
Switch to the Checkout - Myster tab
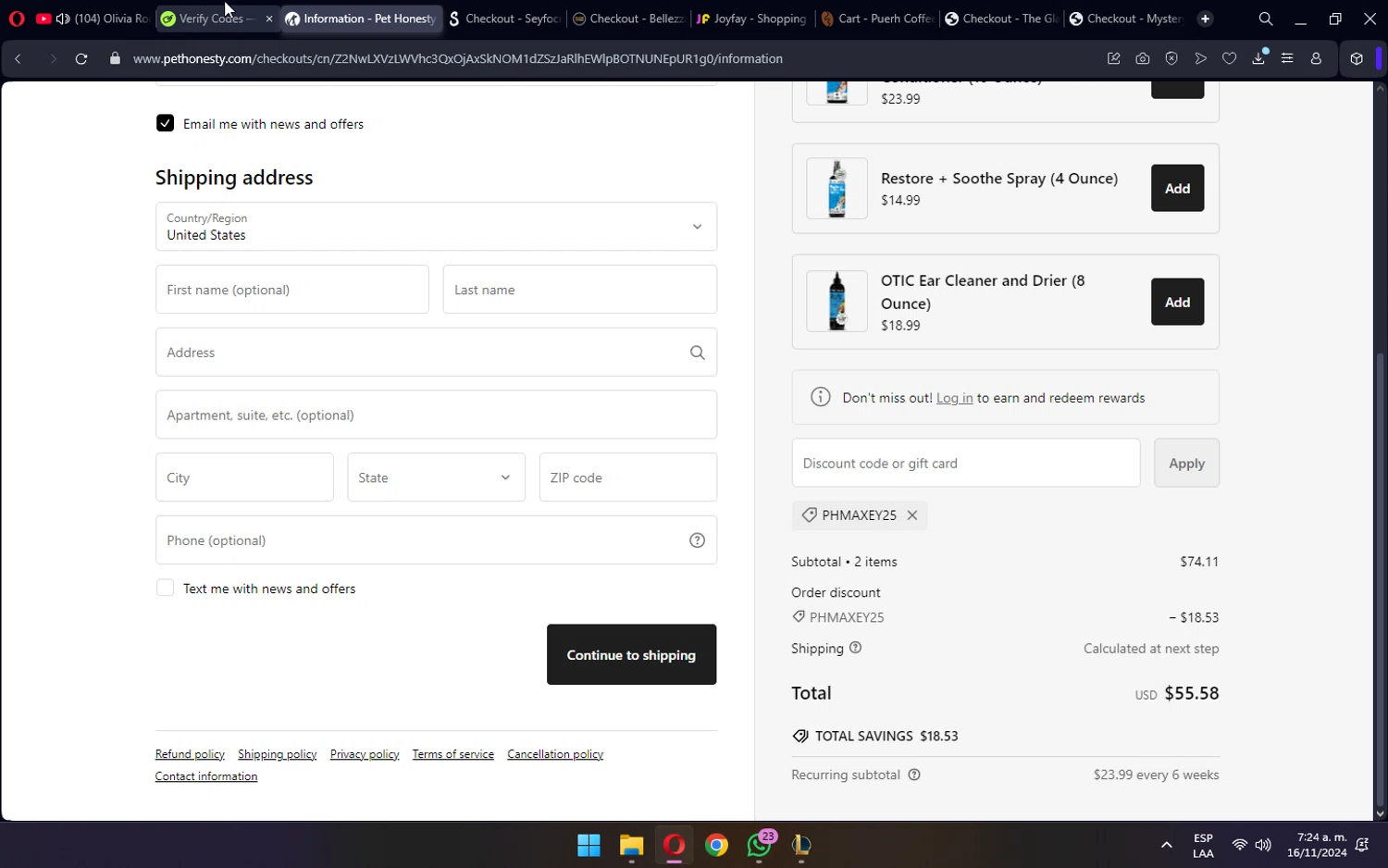pos(1127,19)
